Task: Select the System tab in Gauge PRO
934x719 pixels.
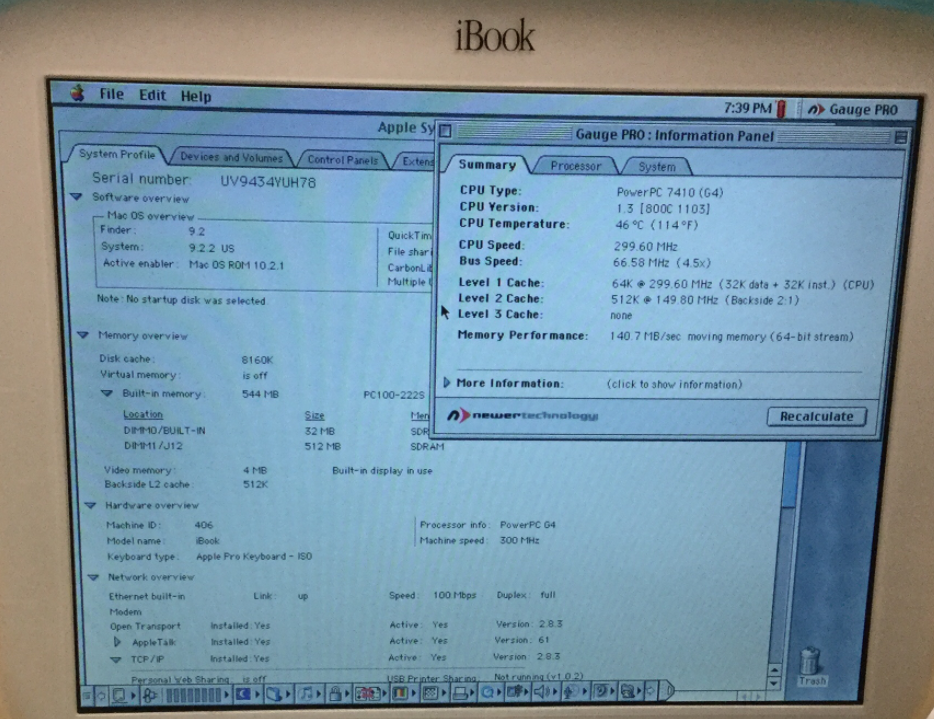Action: pyautogui.click(x=656, y=167)
